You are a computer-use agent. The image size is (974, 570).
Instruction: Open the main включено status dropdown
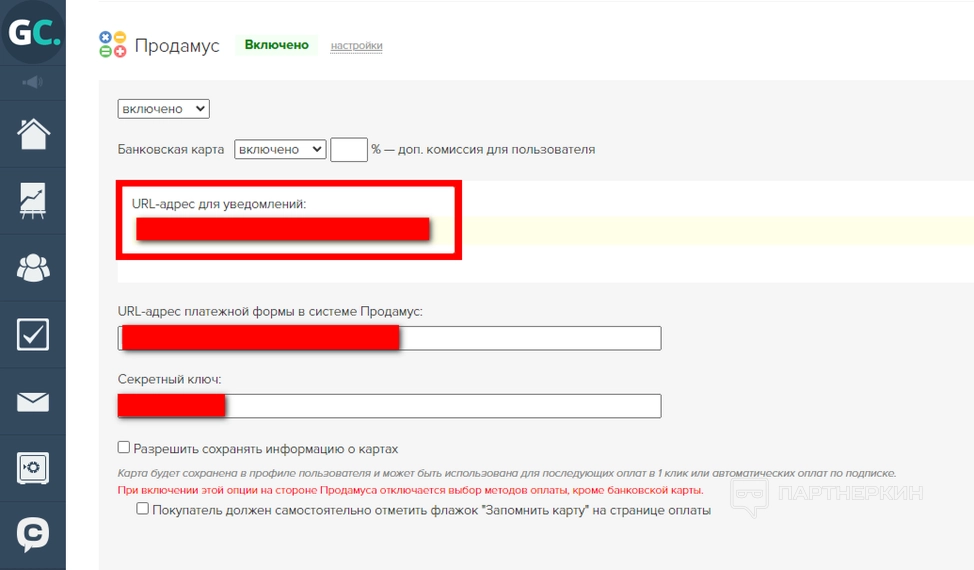pos(163,109)
